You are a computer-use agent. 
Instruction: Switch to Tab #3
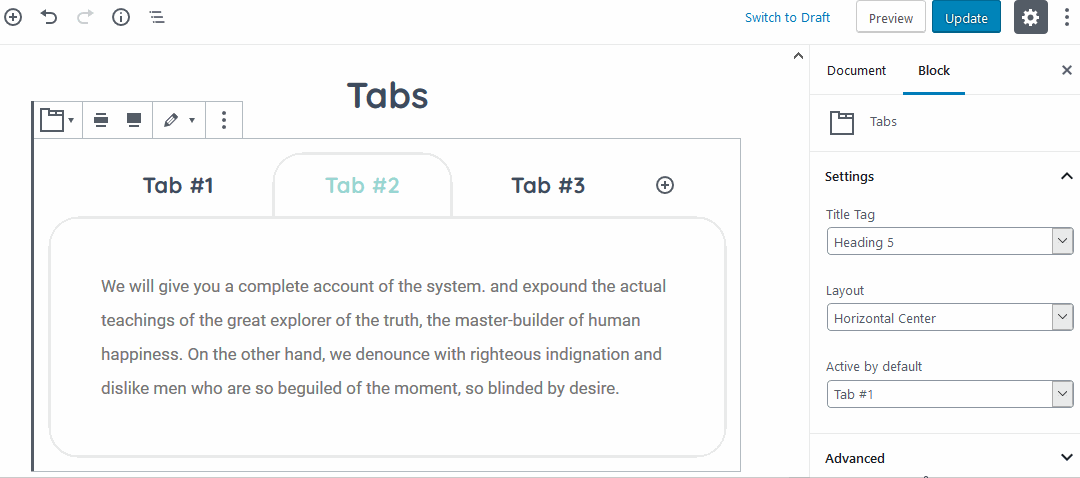point(548,185)
